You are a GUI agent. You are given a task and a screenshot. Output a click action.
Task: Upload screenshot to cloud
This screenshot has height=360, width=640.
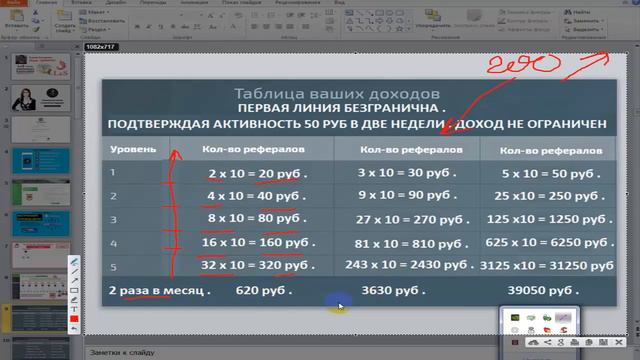pos(533,342)
